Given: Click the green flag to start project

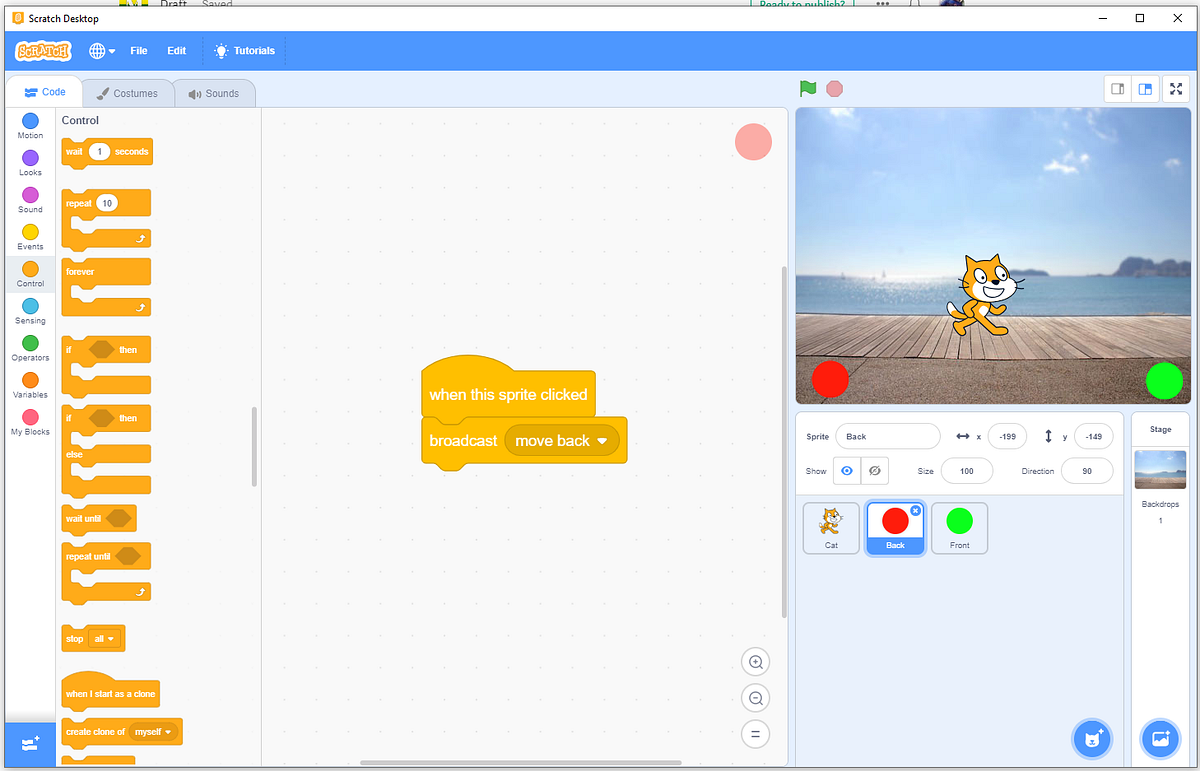Looking at the screenshot, I should point(808,88).
